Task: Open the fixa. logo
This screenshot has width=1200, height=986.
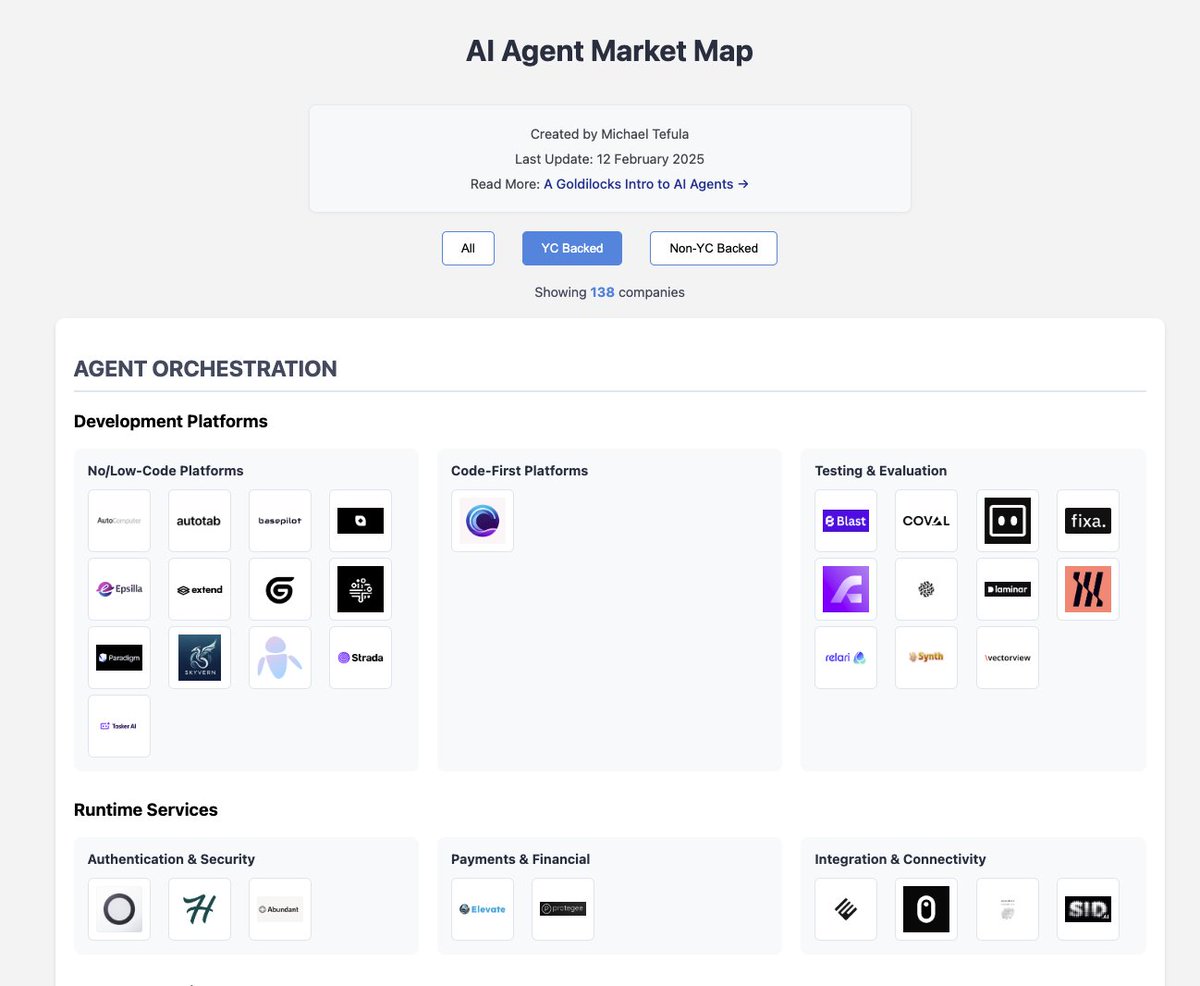Action: [x=1087, y=520]
